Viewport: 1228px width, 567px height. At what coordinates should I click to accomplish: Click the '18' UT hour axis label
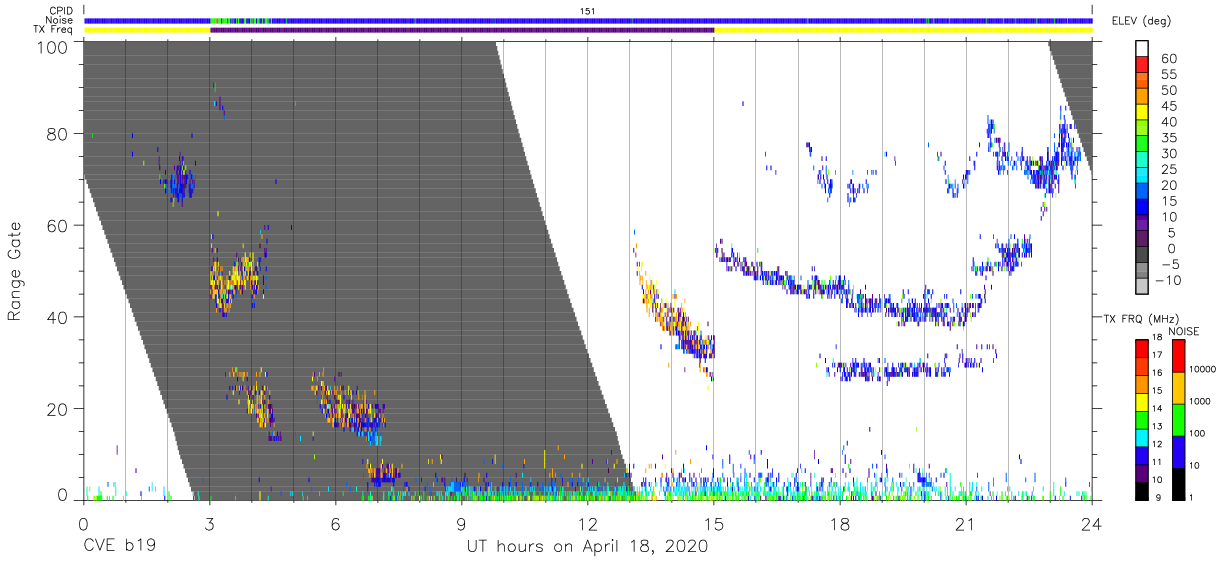(840, 524)
